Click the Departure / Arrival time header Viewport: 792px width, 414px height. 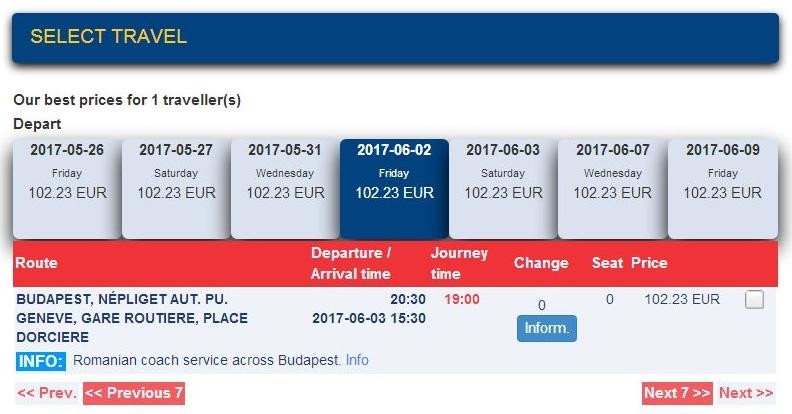(351, 263)
